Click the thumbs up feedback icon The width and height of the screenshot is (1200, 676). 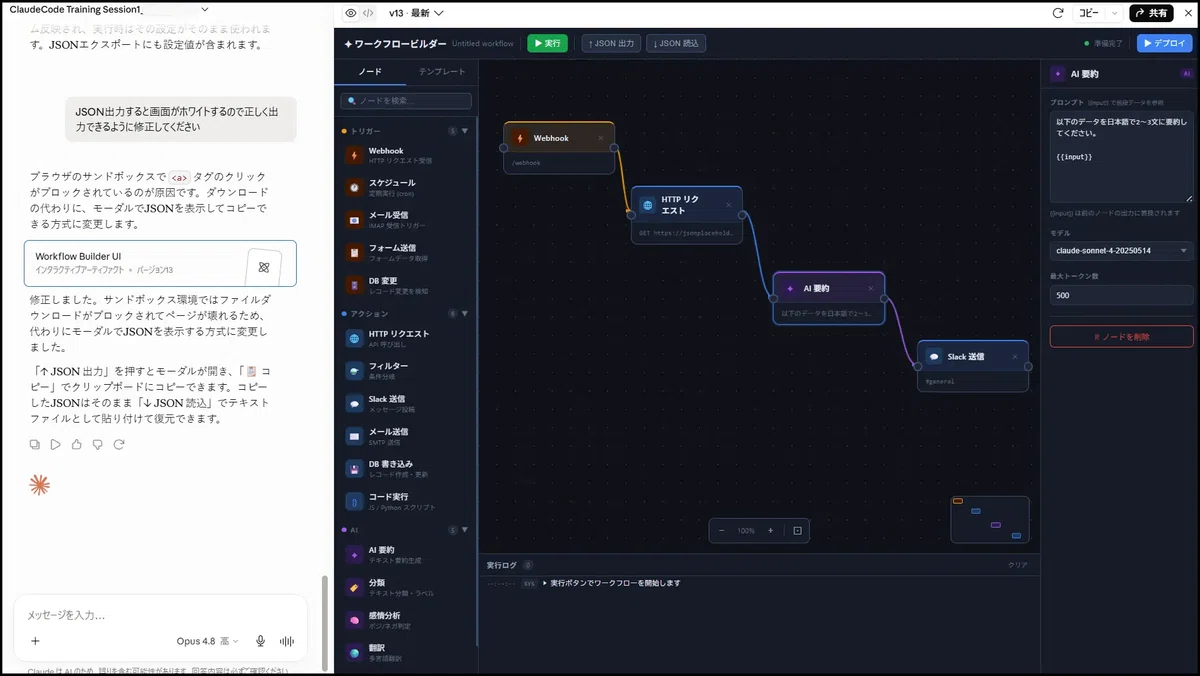tap(77, 444)
